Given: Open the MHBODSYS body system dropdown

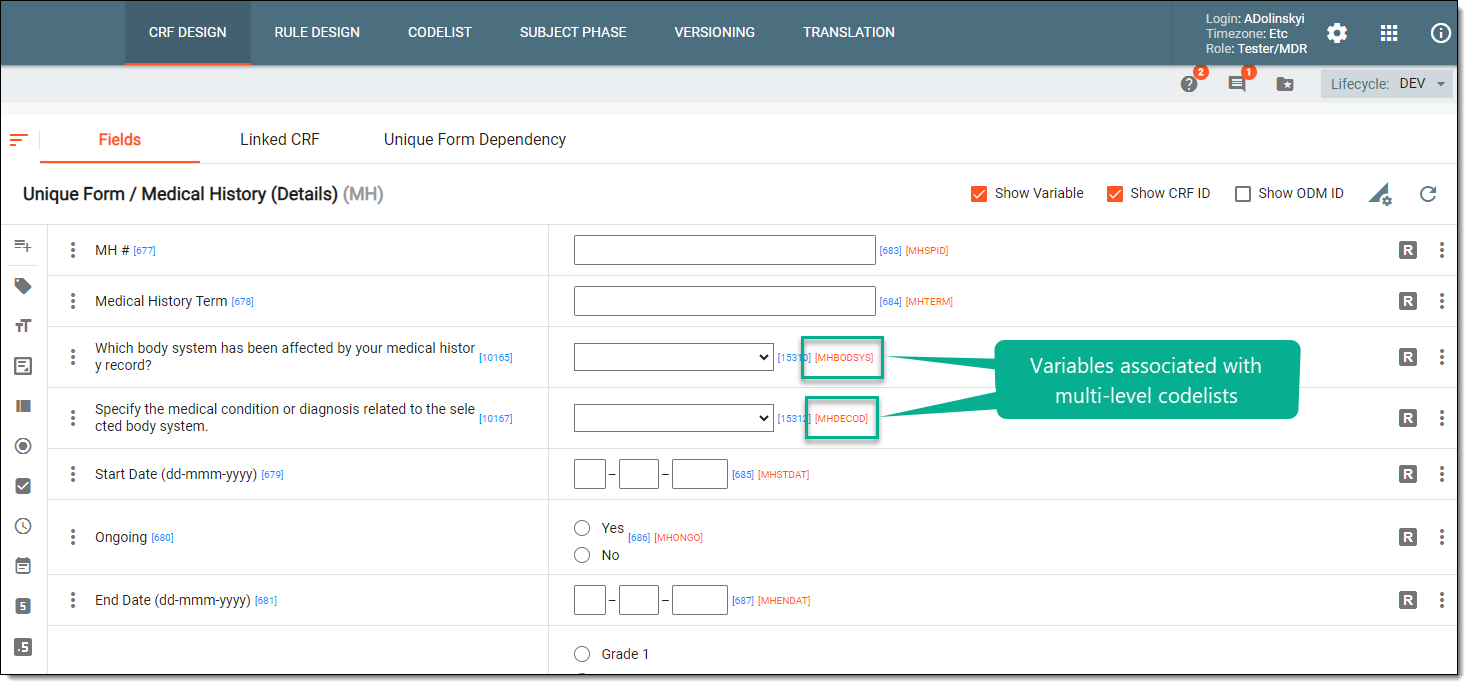Looking at the screenshot, I should 673,357.
